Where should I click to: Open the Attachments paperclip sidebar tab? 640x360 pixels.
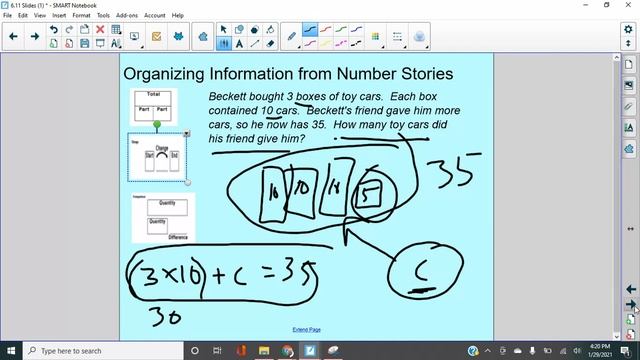click(x=629, y=107)
